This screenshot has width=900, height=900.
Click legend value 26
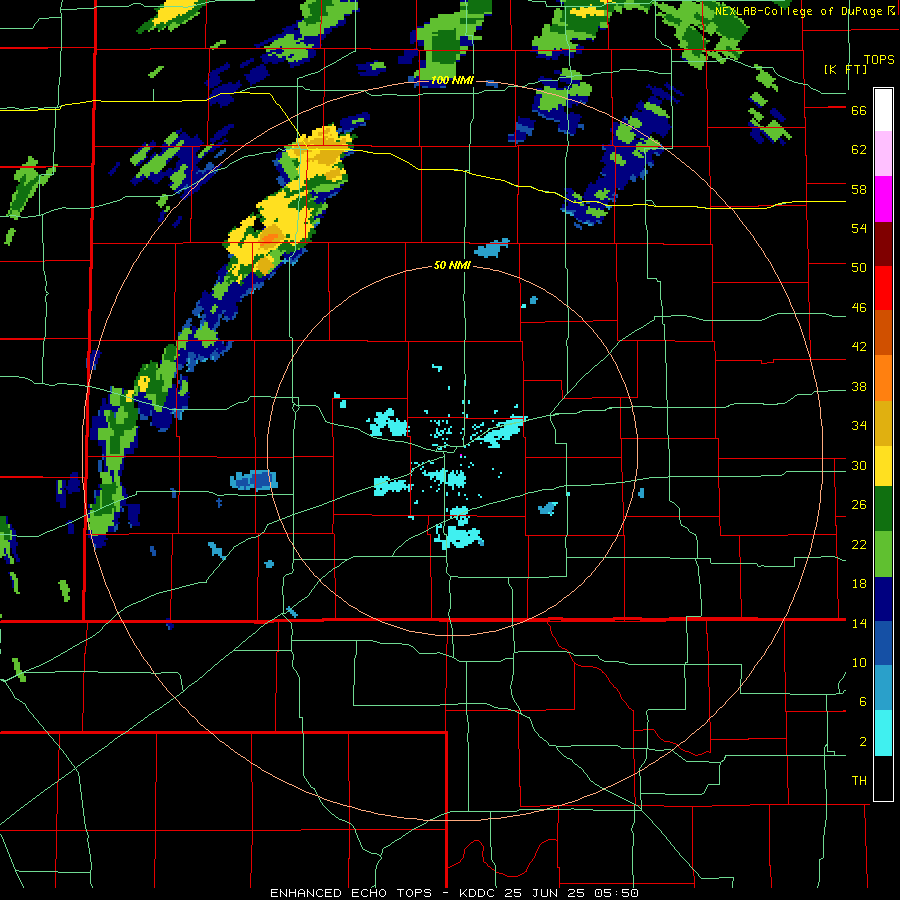[859, 505]
